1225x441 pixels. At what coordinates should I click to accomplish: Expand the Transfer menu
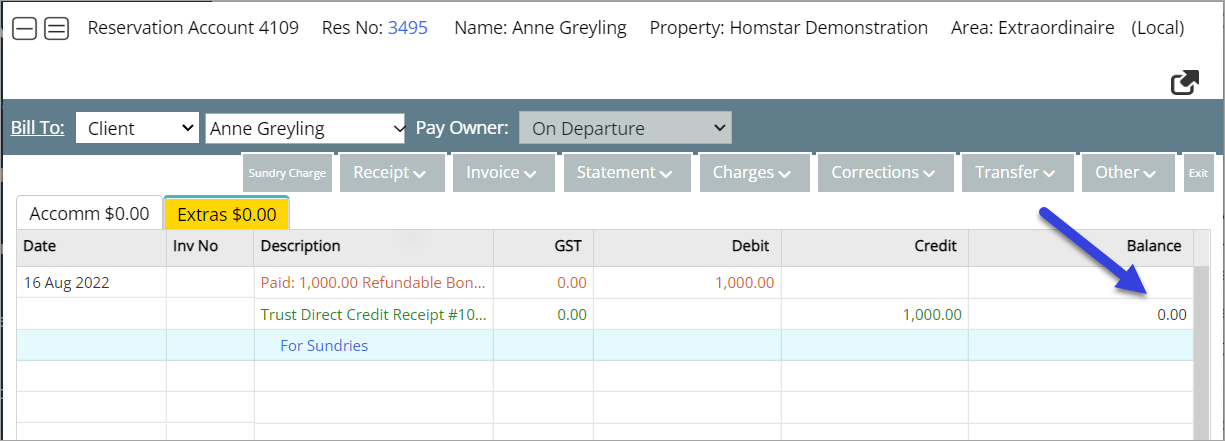tap(1017, 172)
